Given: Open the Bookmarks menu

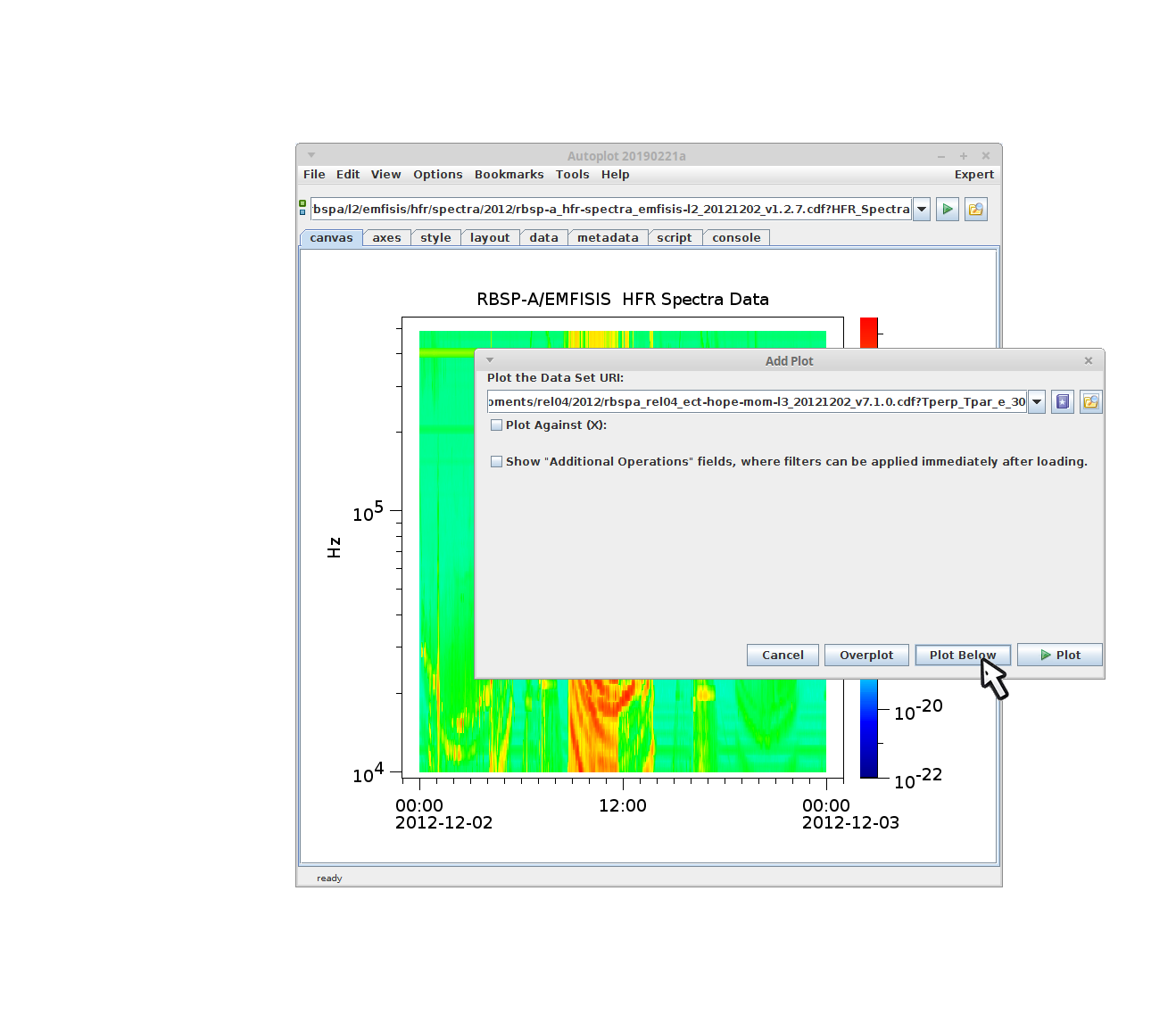Looking at the screenshot, I should coord(509,175).
